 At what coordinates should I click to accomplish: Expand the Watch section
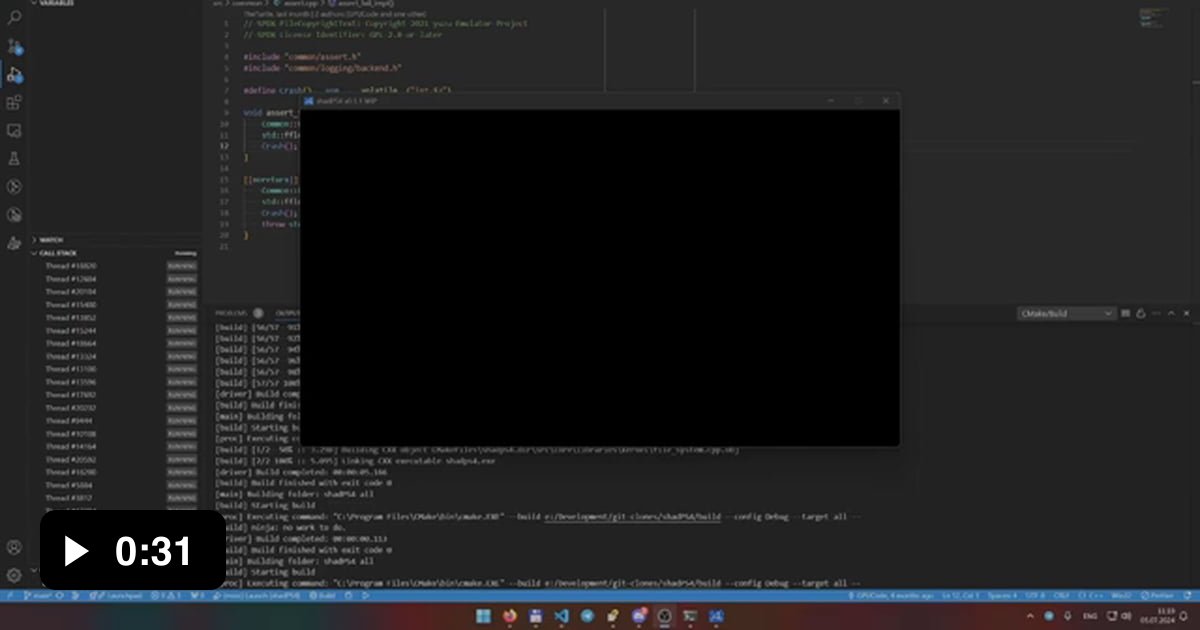click(x=52, y=240)
